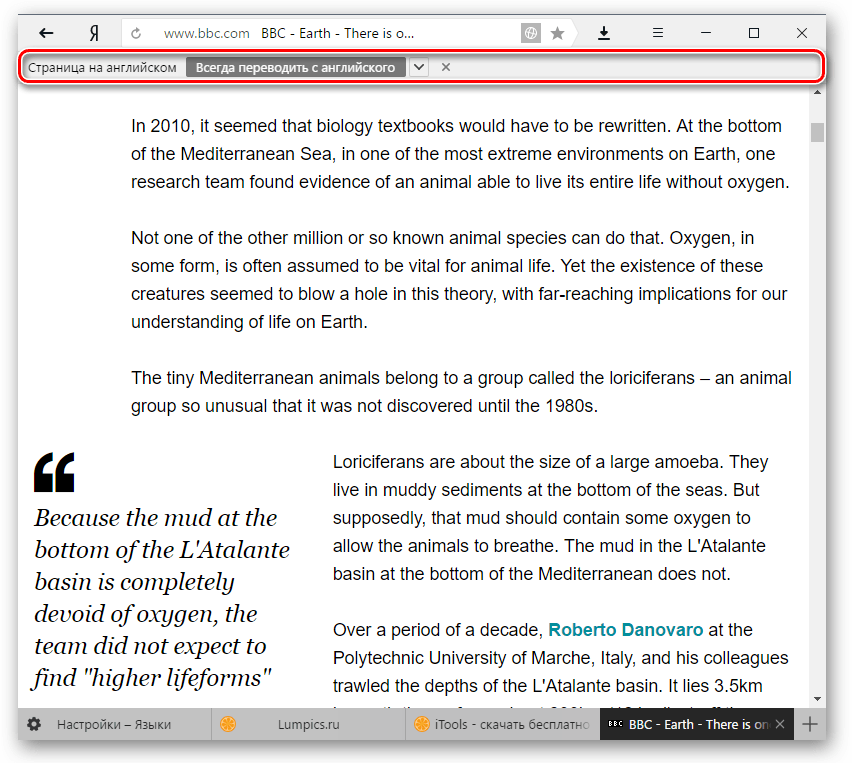Expand translation options dropdown arrow
The height and width of the screenshot is (763, 852).
(418, 67)
